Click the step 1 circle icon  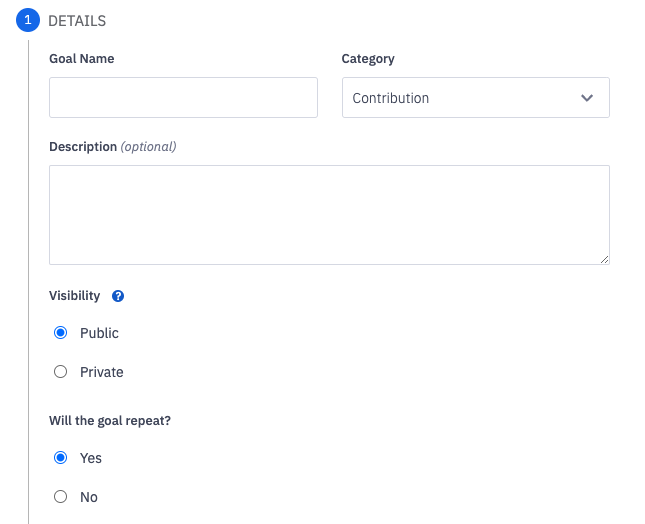coord(29,20)
